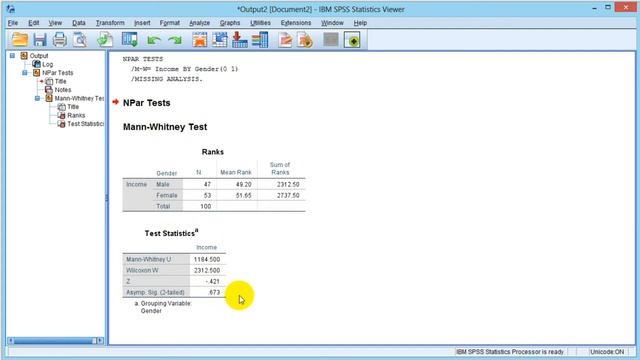The image size is (640, 360).
Task: Open a file with the folder icon
Action: 19,40
